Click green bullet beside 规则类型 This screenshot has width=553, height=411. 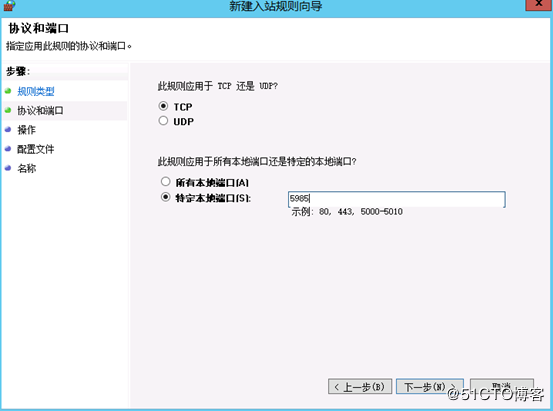[8, 91]
